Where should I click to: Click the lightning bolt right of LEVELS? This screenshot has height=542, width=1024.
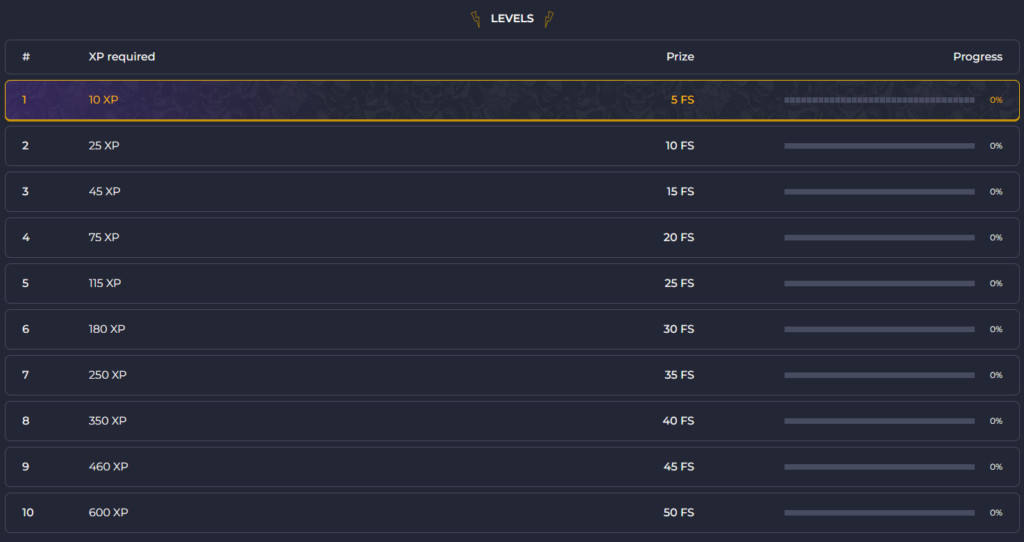549,19
